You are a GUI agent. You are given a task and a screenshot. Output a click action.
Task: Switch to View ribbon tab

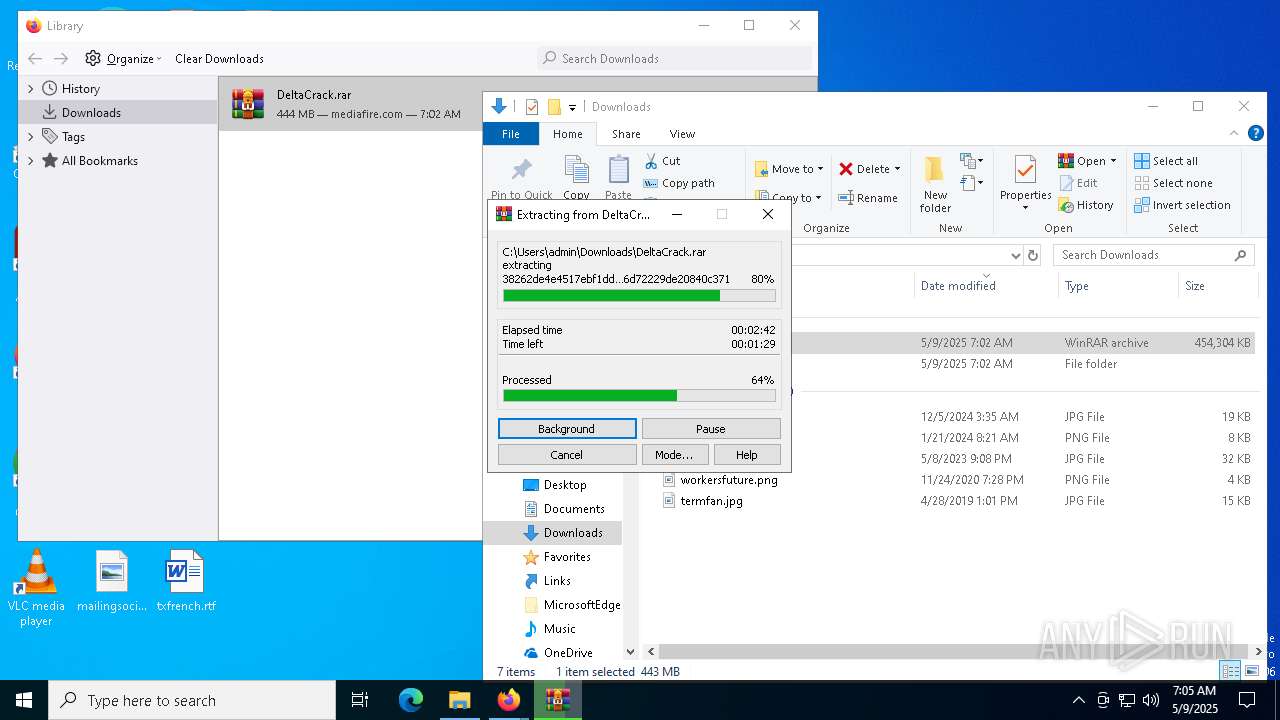coord(682,134)
